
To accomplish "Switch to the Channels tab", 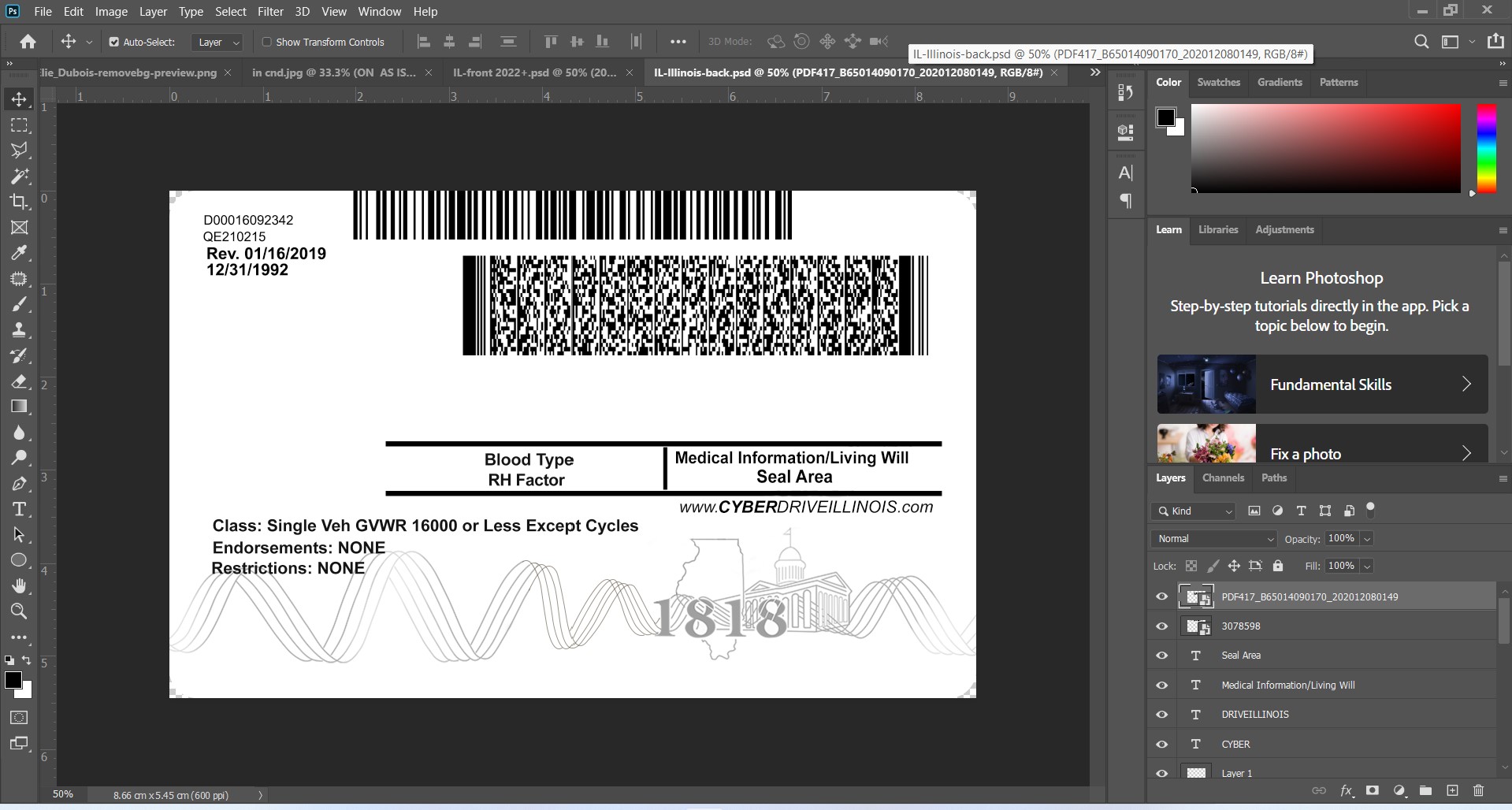I will pos(1223,477).
